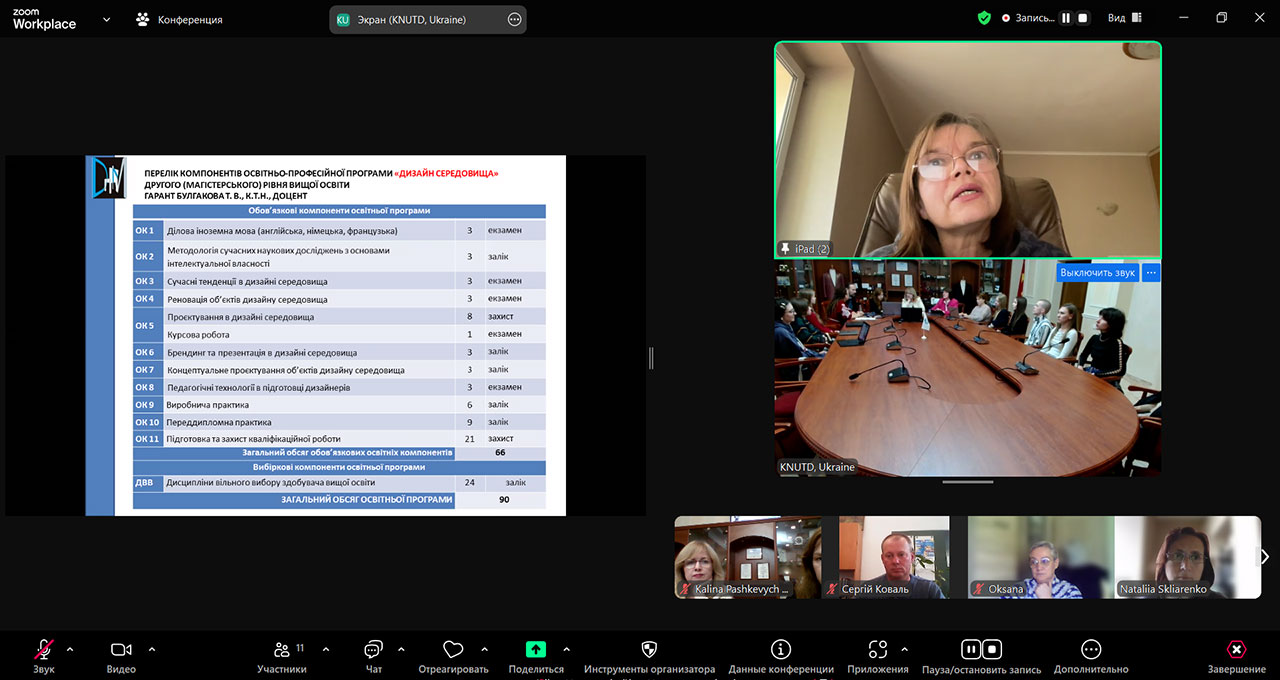
Task: Click the slide row 'Реновація об'єктів дизайну середовища'
Action: coord(340,299)
